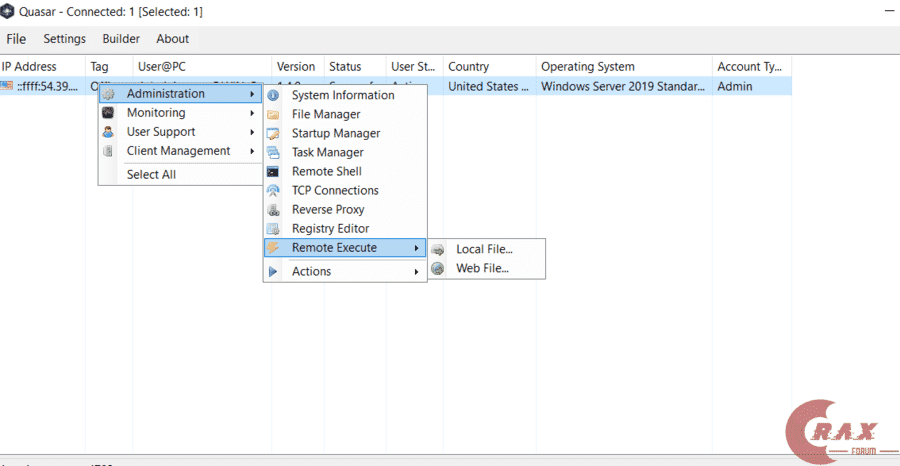The image size is (900, 466).
Task: Click the Startup Manager icon
Action: tap(272, 133)
